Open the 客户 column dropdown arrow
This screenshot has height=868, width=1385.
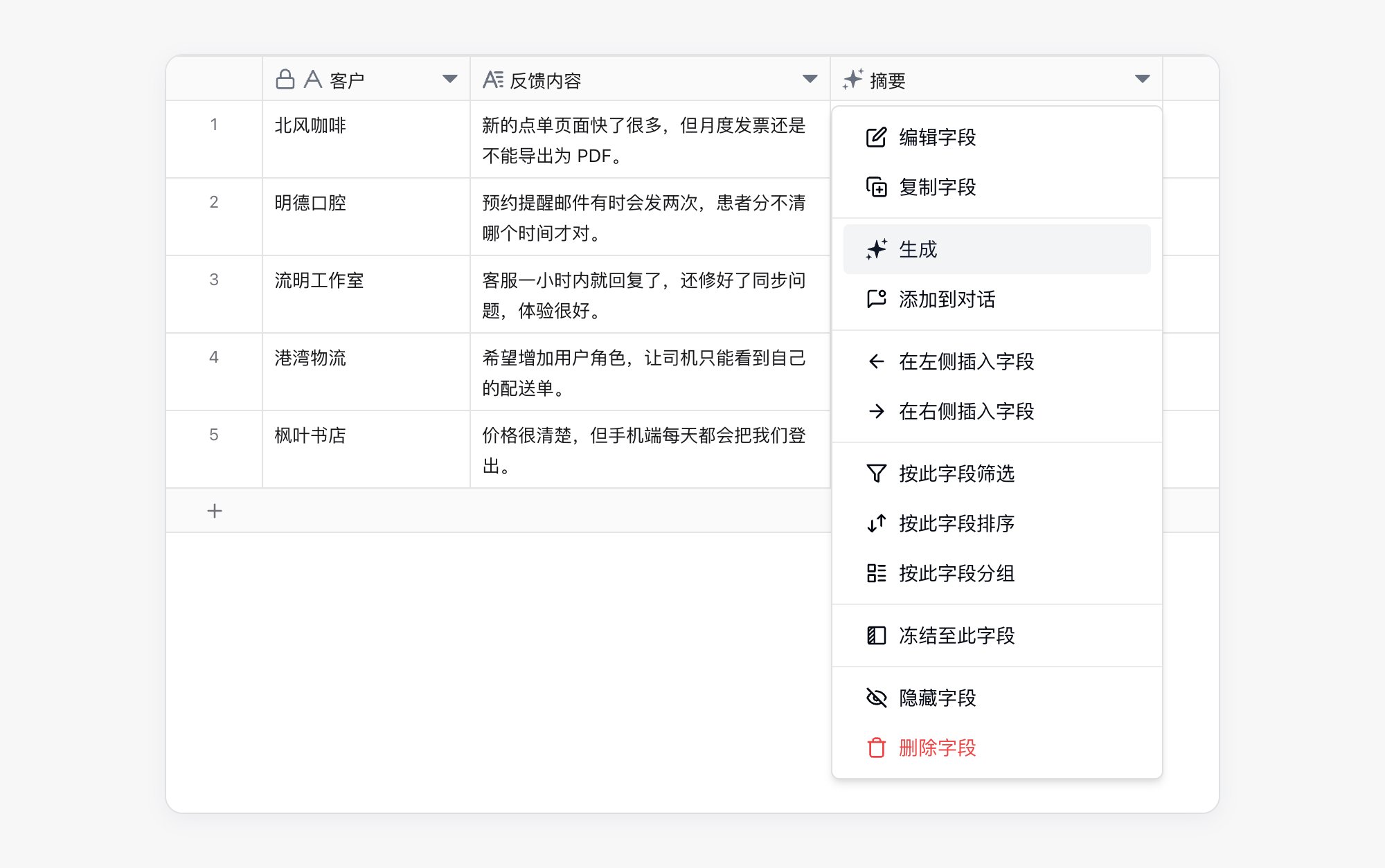(450, 79)
